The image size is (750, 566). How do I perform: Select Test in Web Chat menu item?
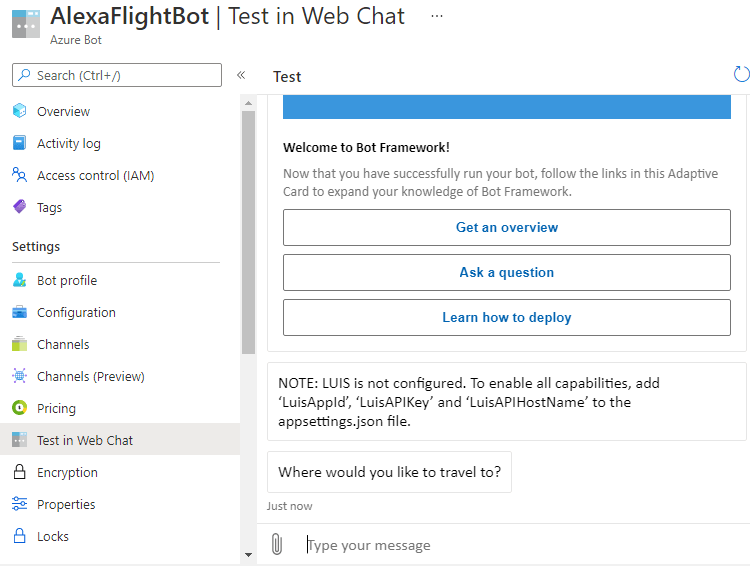point(85,440)
